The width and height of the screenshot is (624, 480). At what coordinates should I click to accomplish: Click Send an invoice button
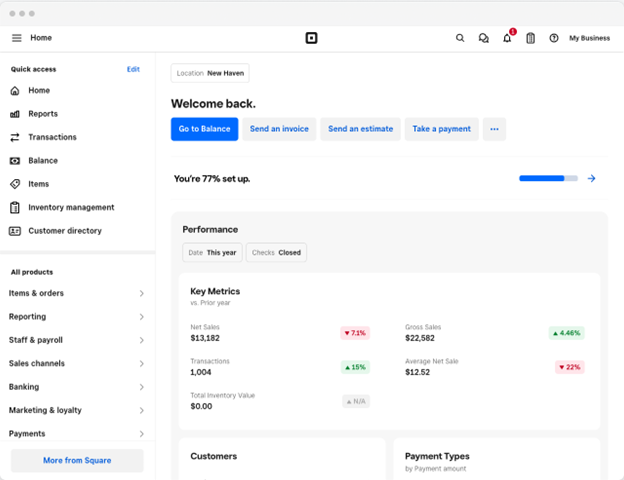point(279,129)
